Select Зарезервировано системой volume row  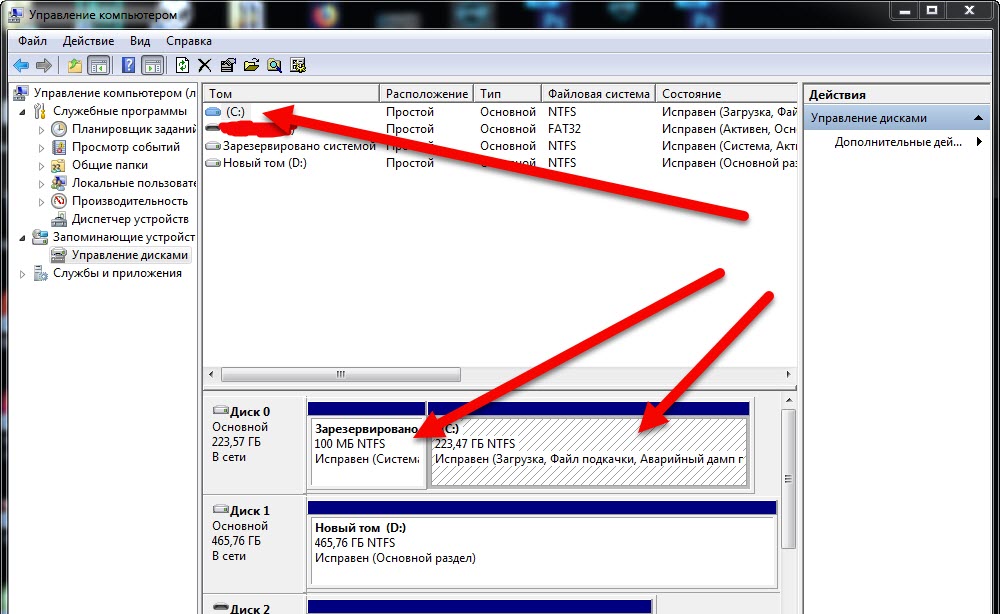coord(500,146)
